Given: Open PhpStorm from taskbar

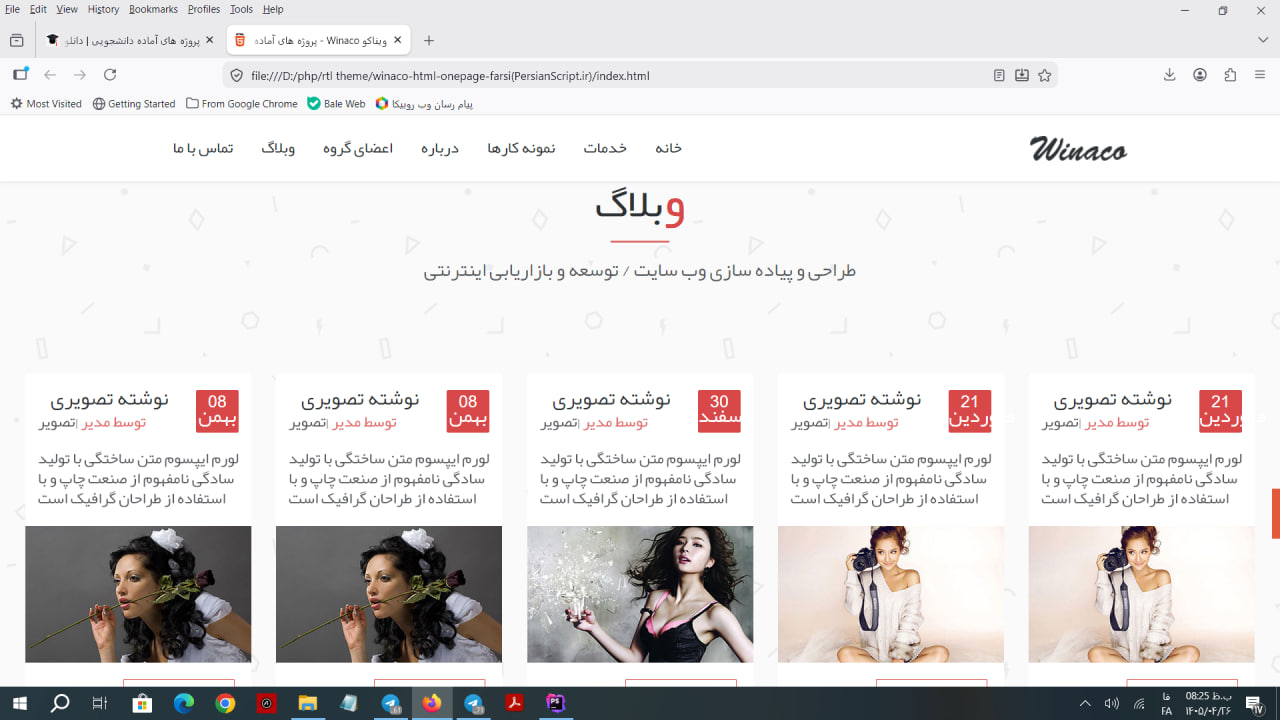Looking at the screenshot, I should click(x=556, y=704).
